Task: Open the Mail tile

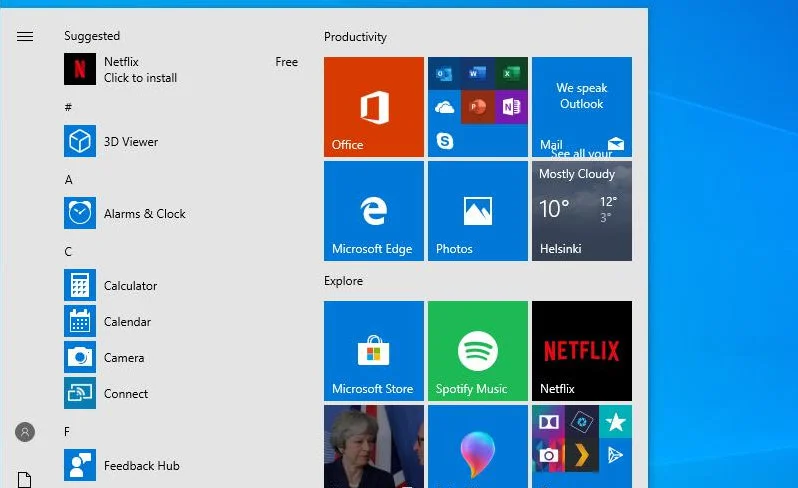Action: click(x=582, y=107)
